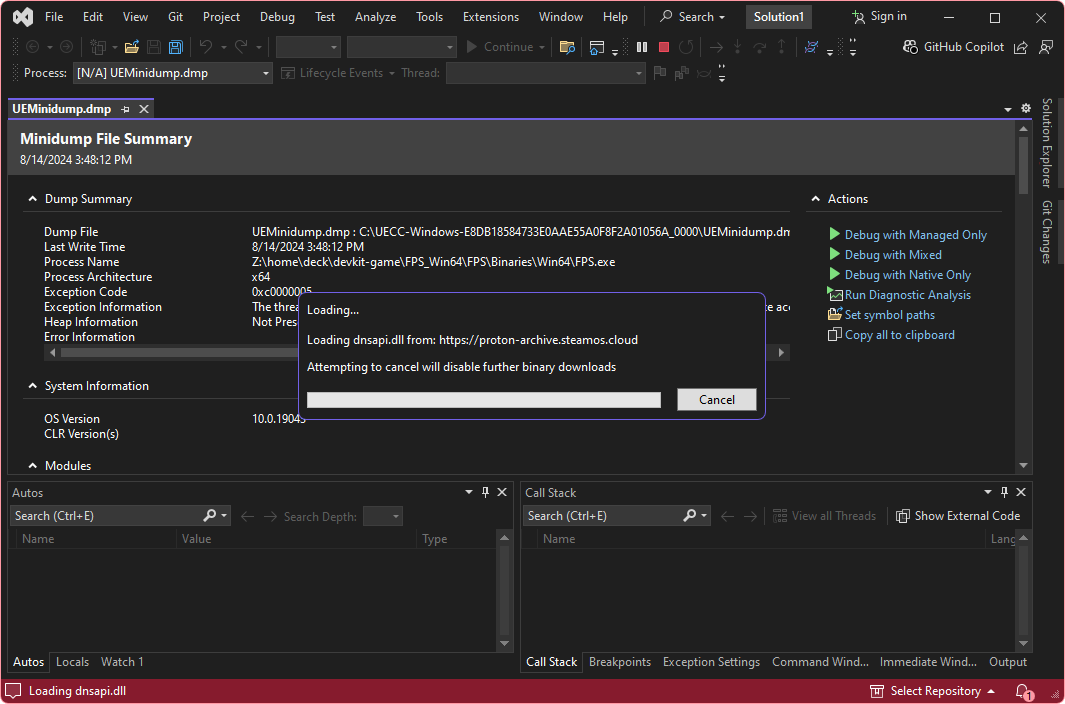Viewport: 1065px width, 704px height.
Task: Switch to the Breakpoints tab
Action: click(620, 662)
